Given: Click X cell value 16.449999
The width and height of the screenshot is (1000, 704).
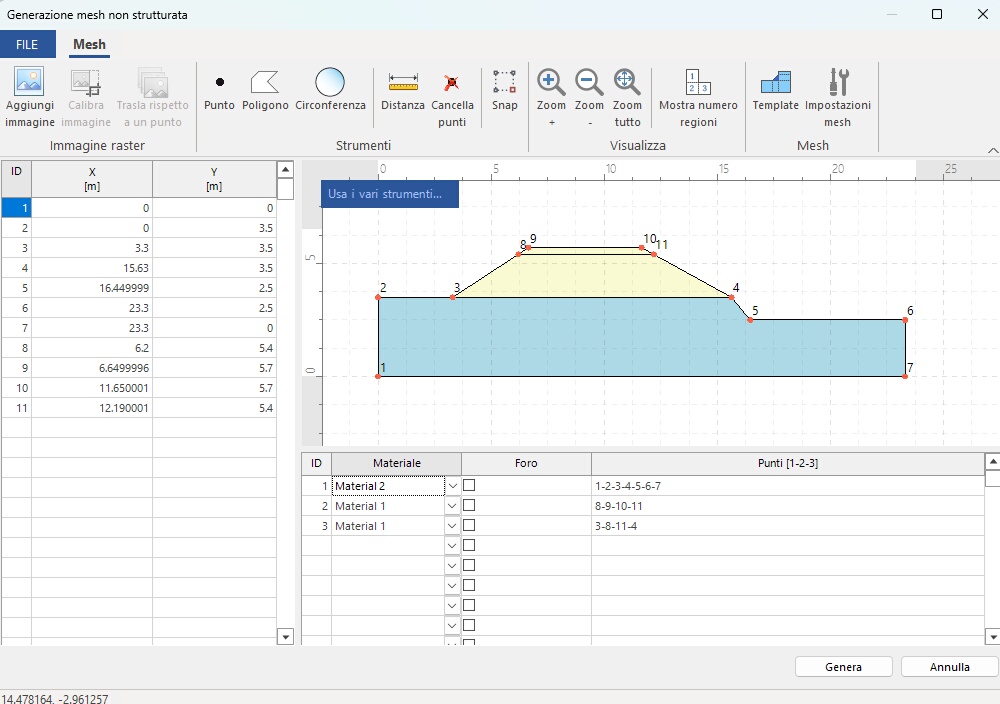Looking at the screenshot, I should pos(92,288).
